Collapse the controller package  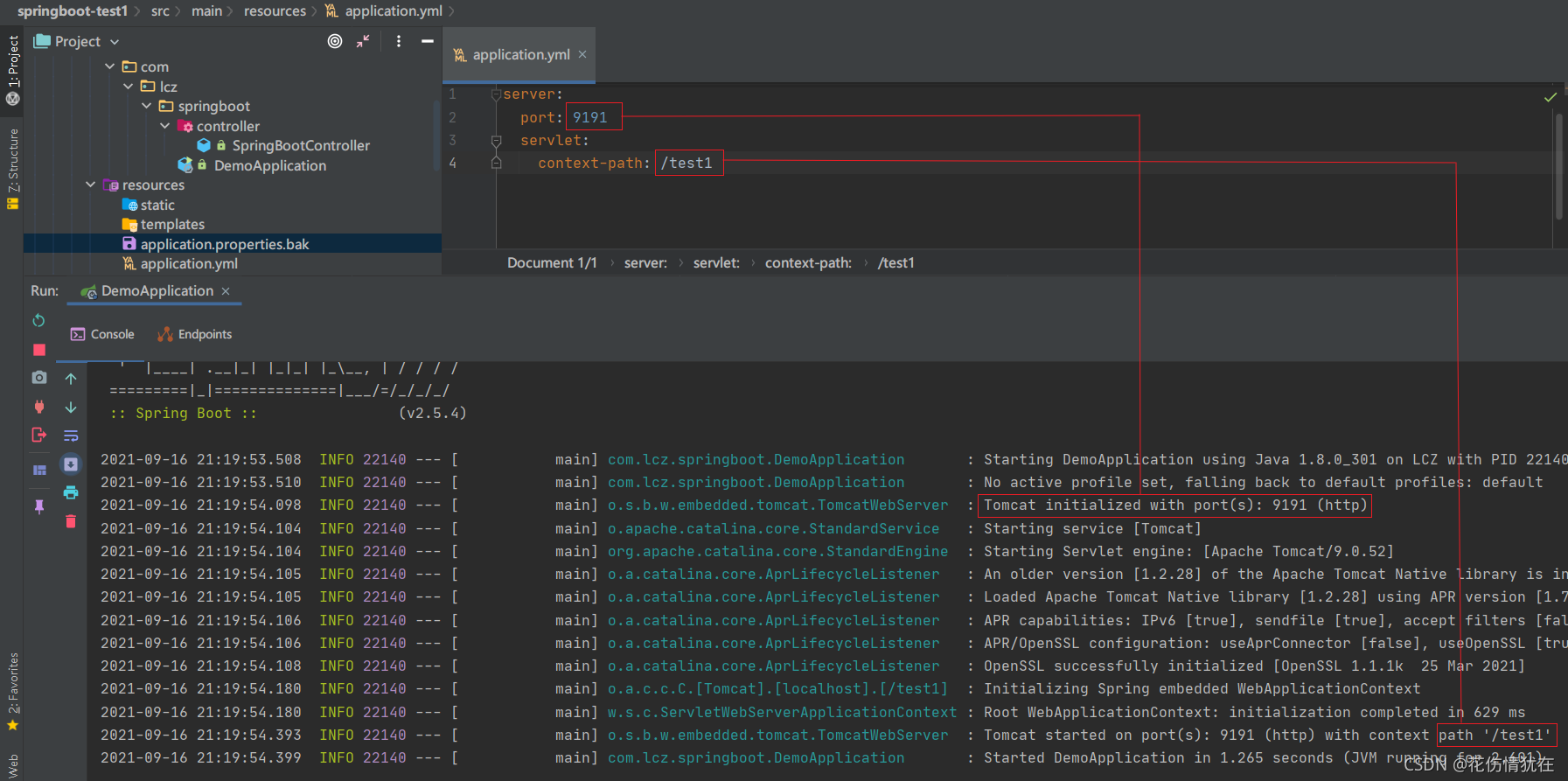(x=165, y=126)
